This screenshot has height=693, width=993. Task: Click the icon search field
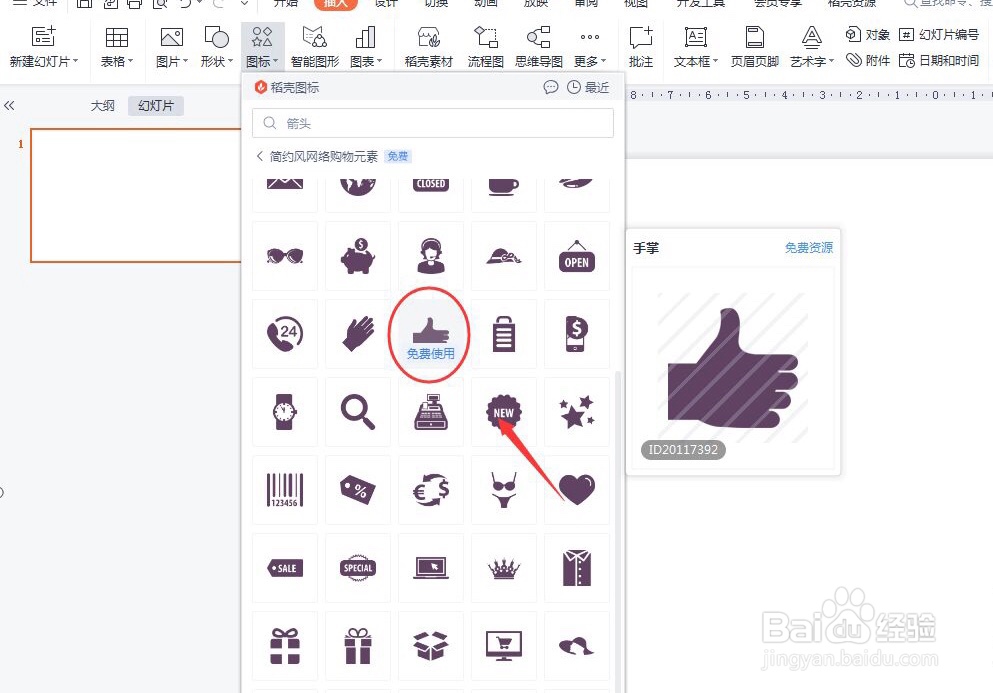433,123
